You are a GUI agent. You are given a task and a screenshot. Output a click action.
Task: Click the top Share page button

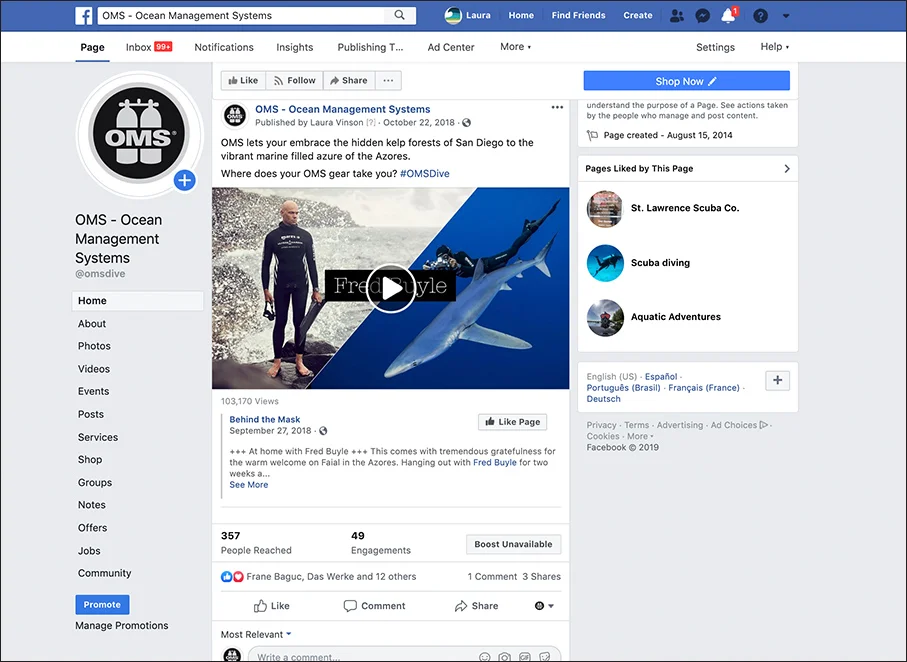point(349,80)
